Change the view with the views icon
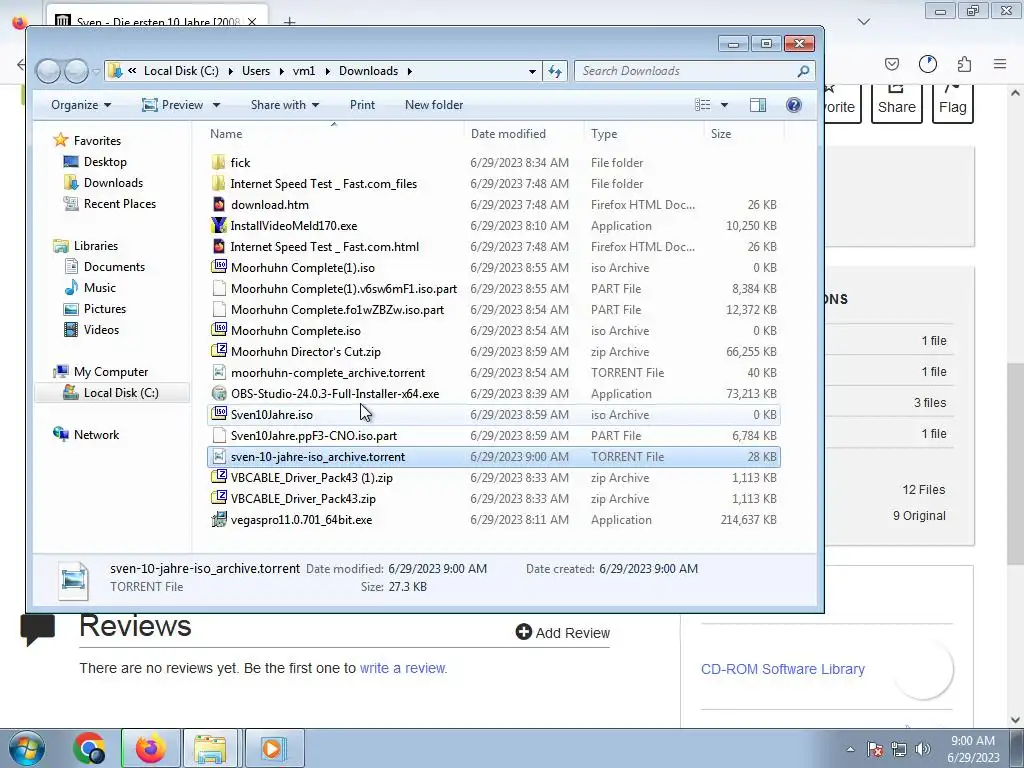The width and height of the screenshot is (1024, 768). tap(703, 105)
